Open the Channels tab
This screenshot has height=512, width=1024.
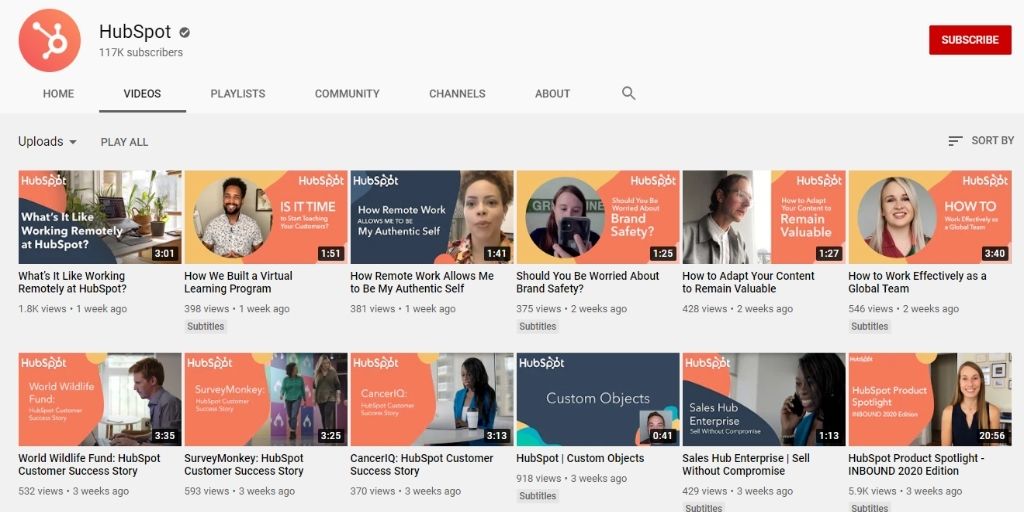(457, 93)
